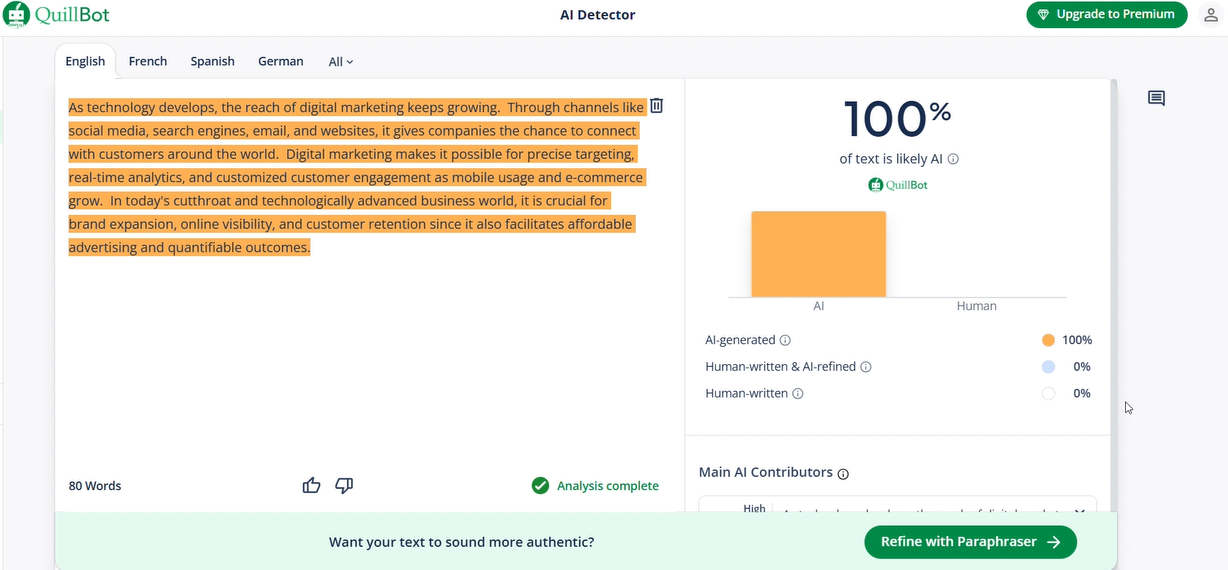Show info icon for Human-written & AI-refined

tap(866, 367)
